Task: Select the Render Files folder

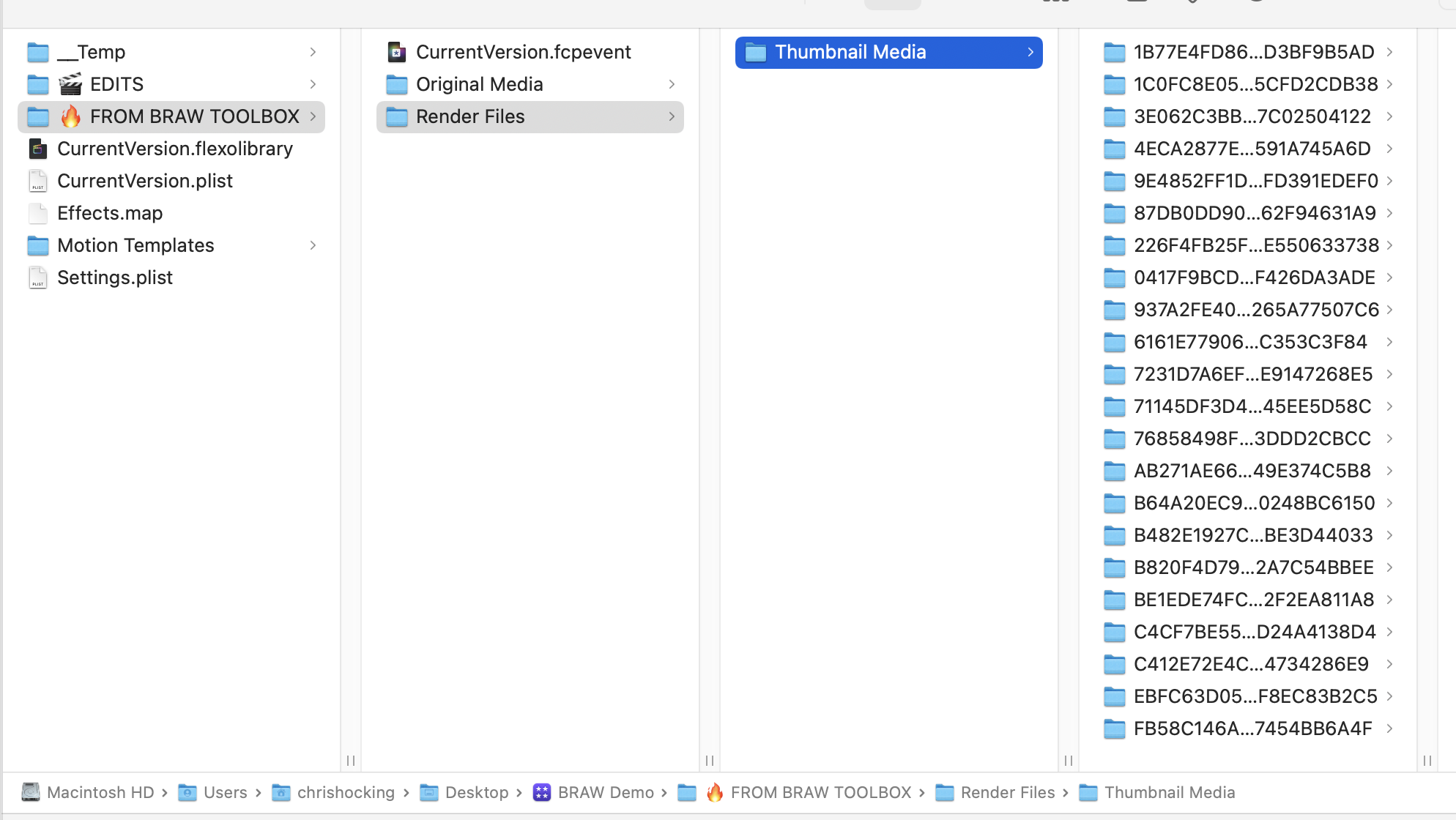Action: [x=470, y=116]
